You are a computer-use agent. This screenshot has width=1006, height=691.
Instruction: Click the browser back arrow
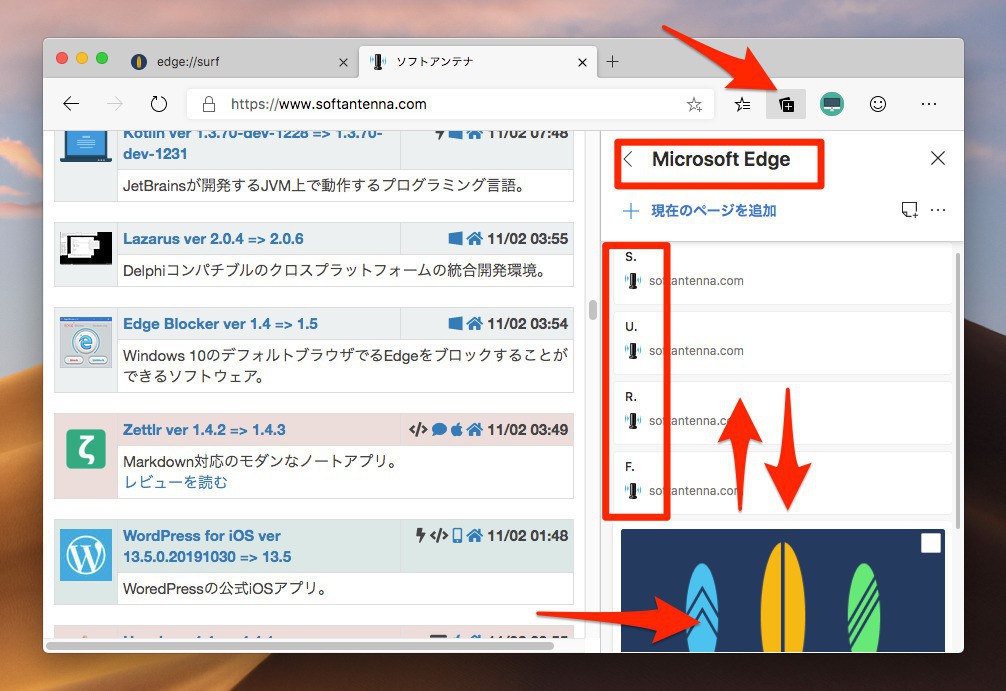point(71,104)
